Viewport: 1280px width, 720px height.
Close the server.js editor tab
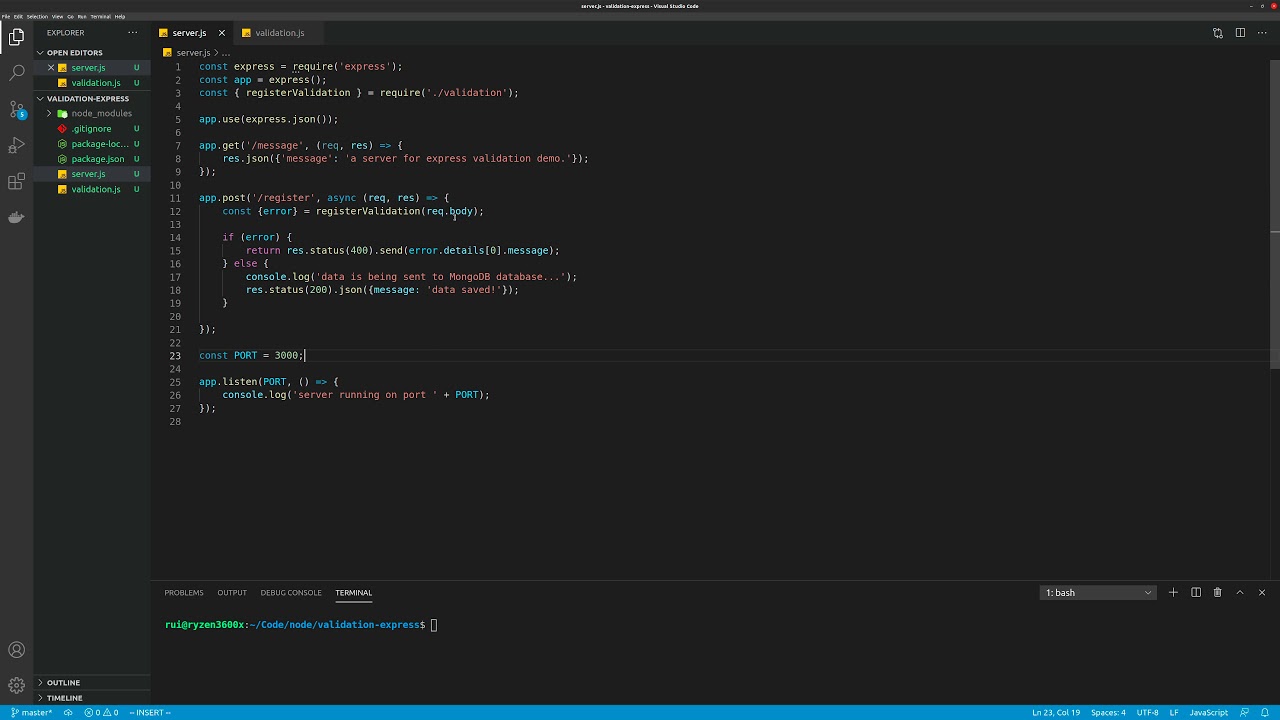click(222, 33)
